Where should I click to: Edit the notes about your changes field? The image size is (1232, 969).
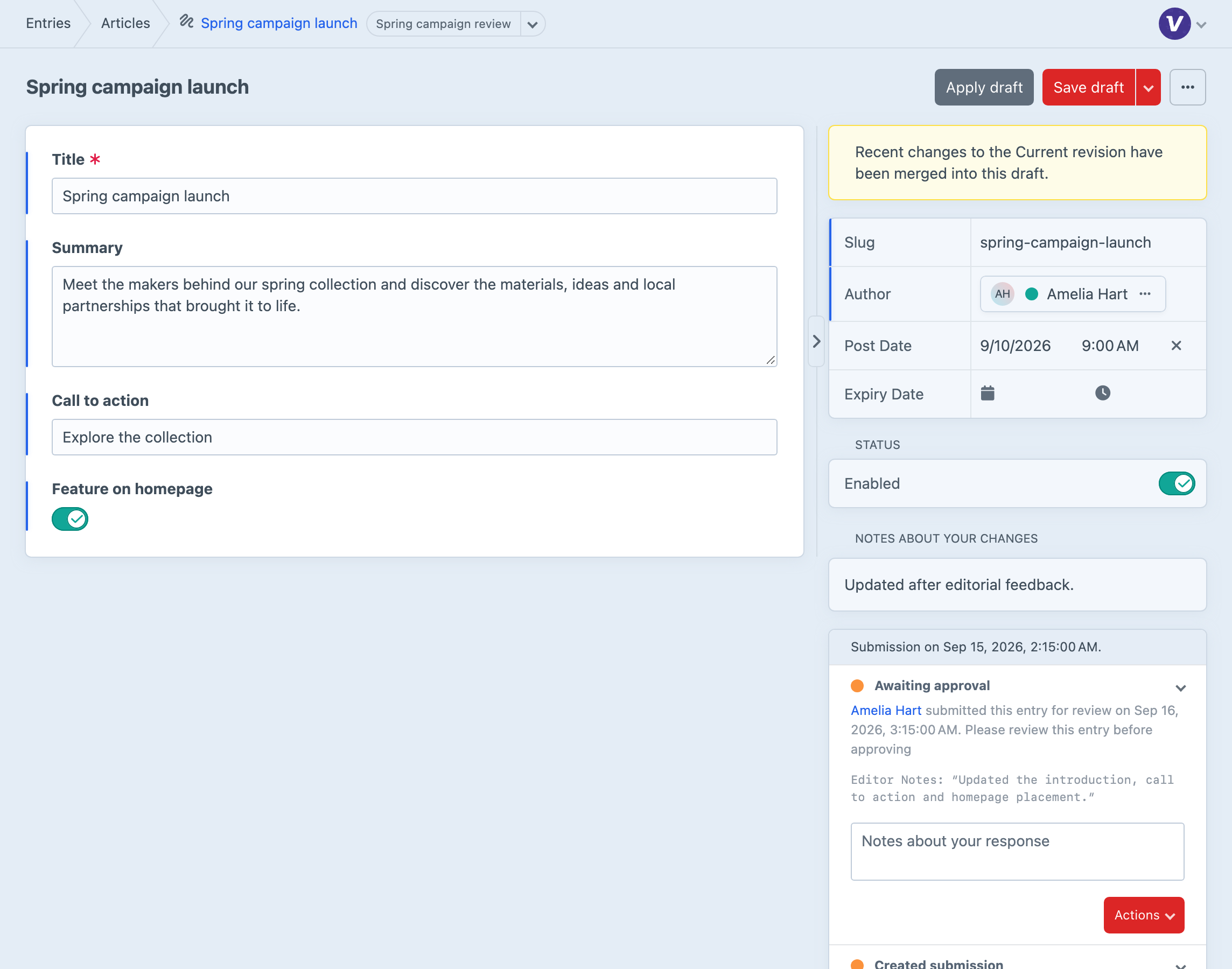coord(1017,585)
